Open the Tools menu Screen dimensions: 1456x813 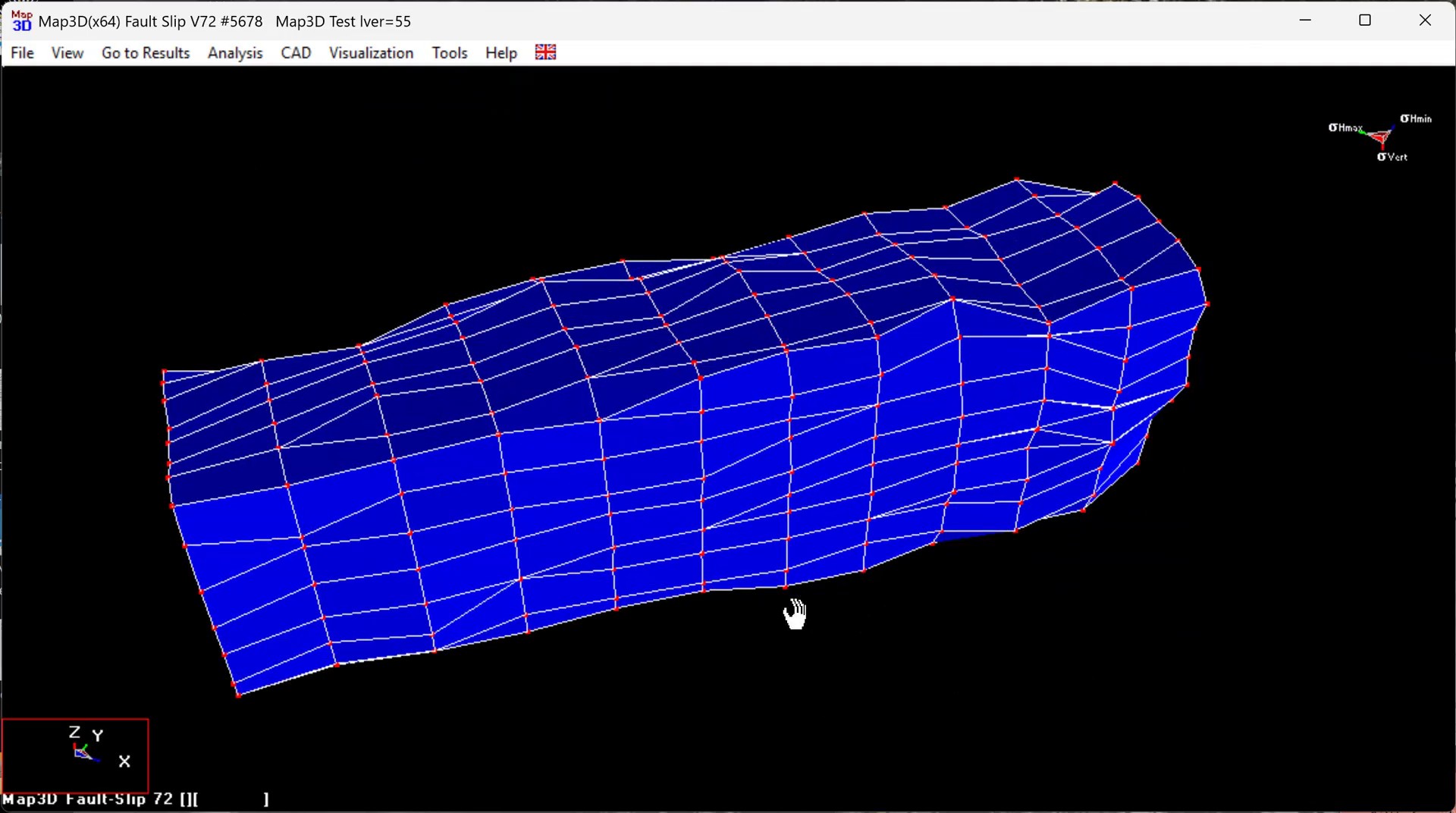coord(449,53)
